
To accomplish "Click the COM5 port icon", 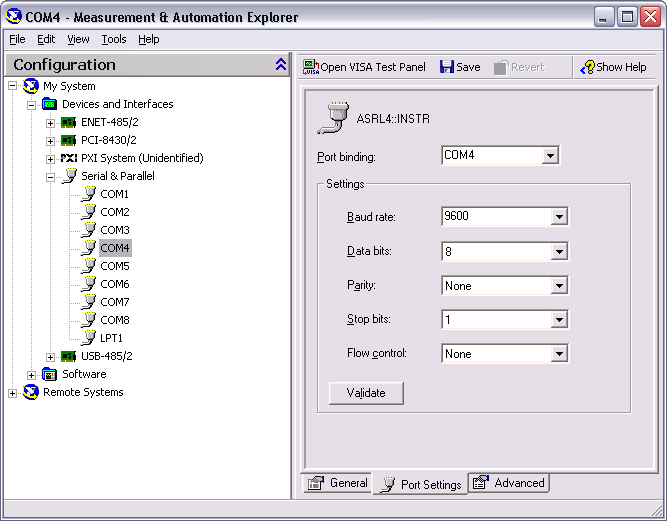I will click(88, 266).
